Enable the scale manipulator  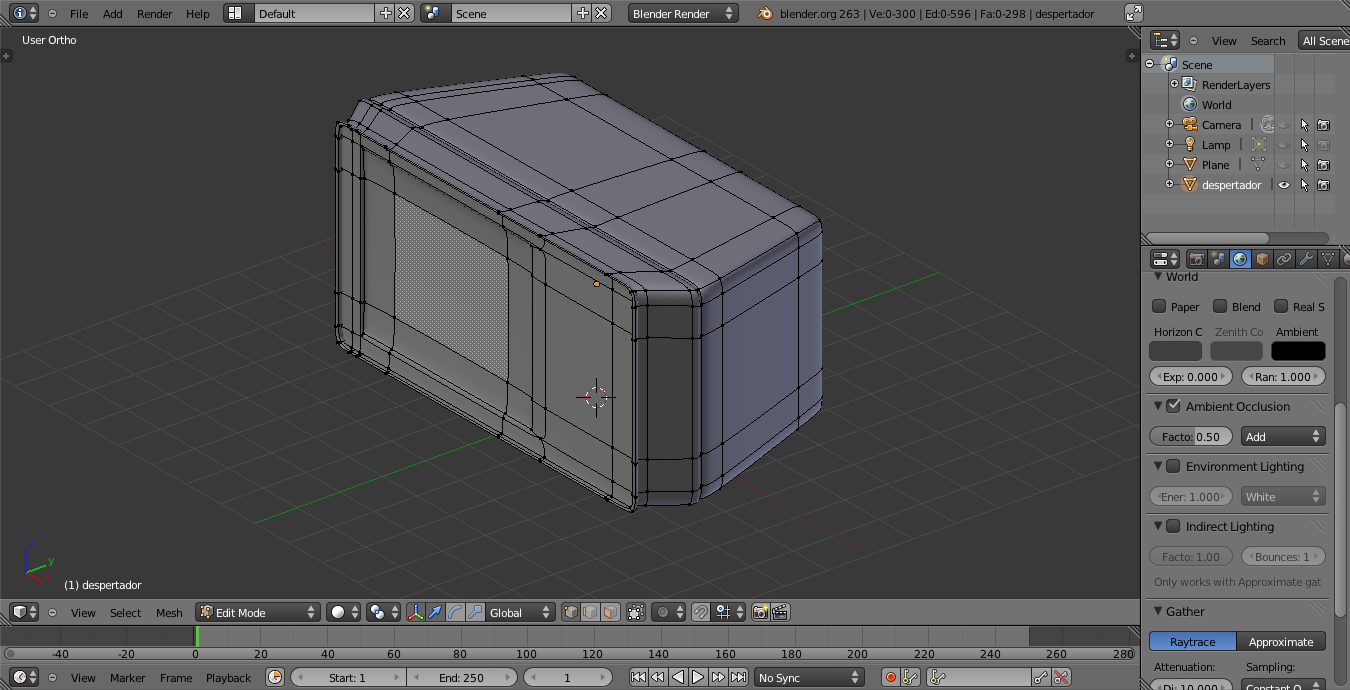pos(475,612)
